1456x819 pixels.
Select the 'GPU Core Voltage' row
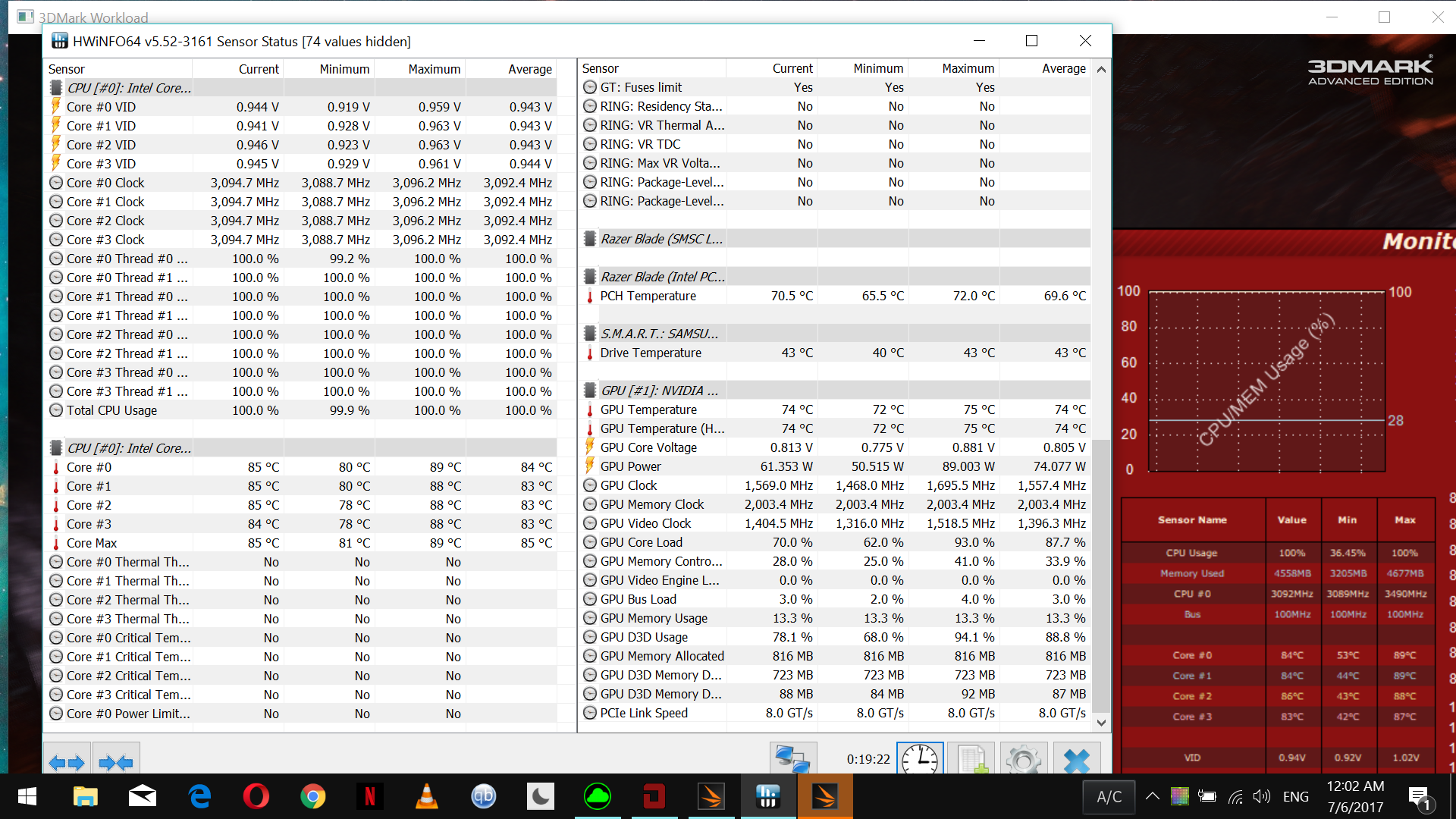click(x=835, y=447)
